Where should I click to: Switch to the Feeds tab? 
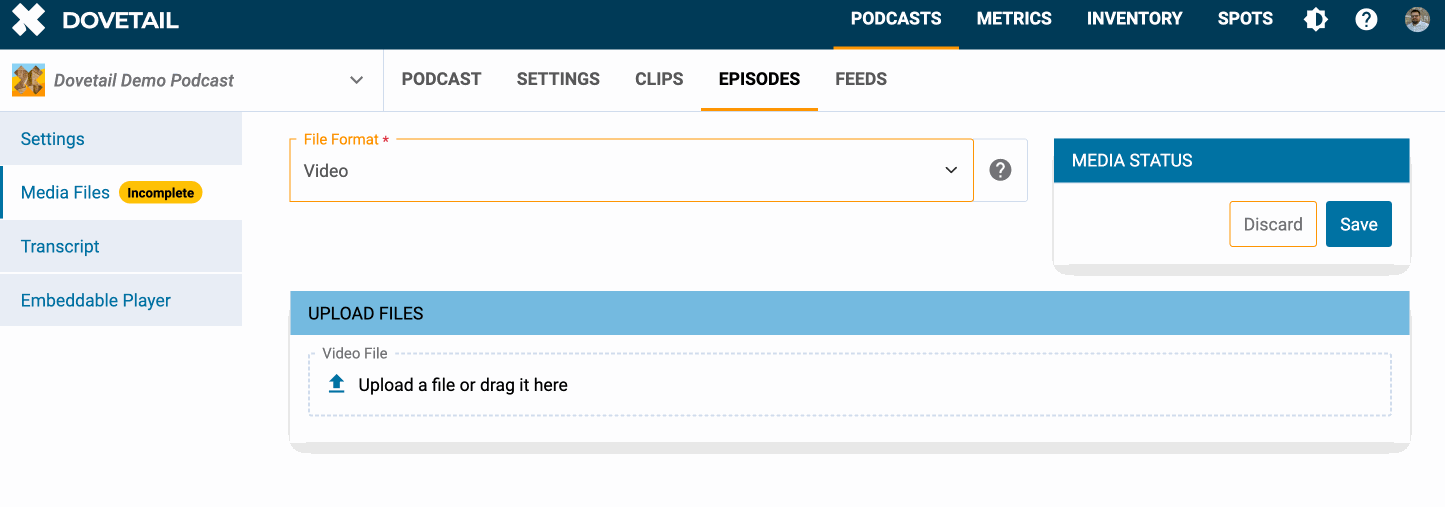[861, 79]
